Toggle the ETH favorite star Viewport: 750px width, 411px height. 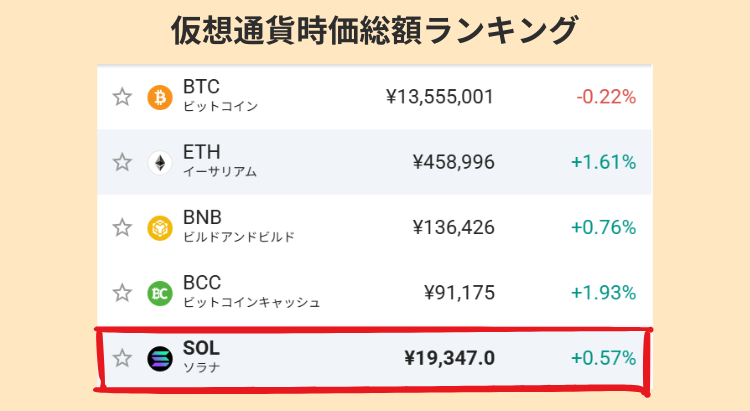click(122, 162)
